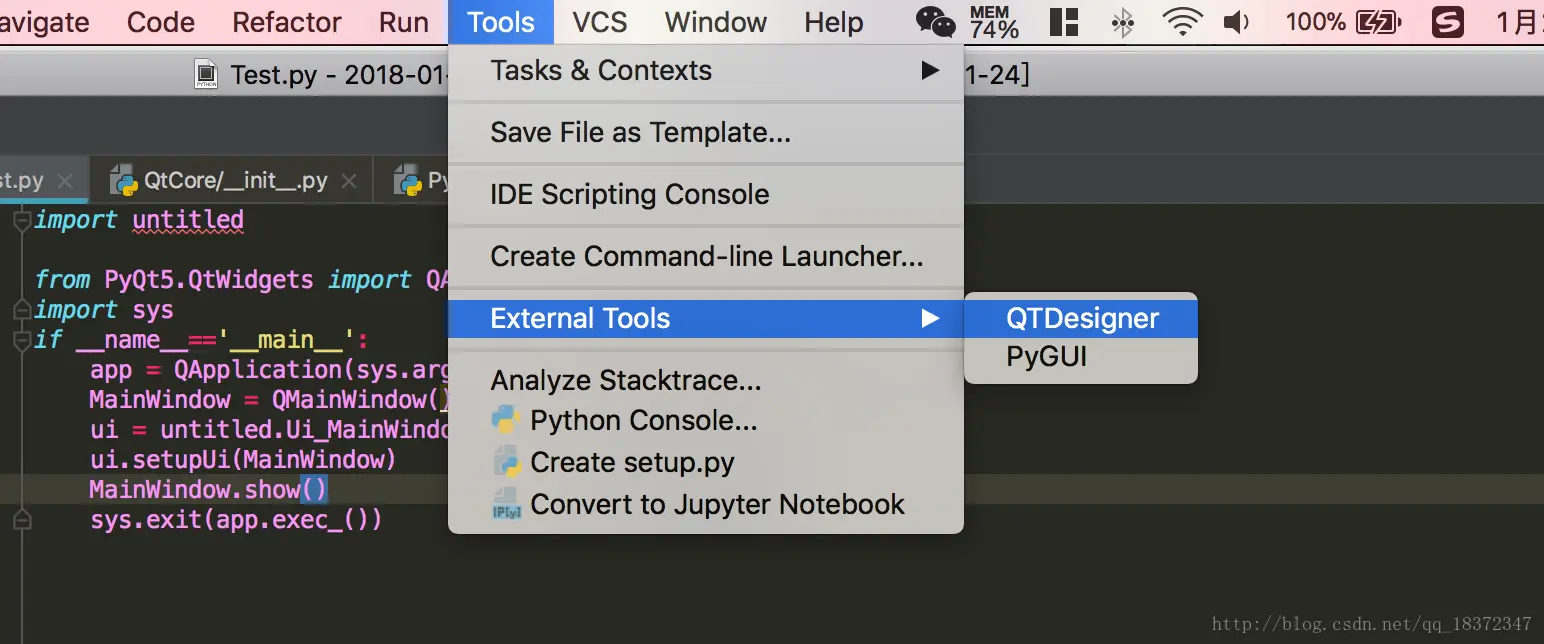This screenshot has width=1544, height=644.
Task: Open IDE Scripting Console
Action: pyautogui.click(x=706, y=194)
